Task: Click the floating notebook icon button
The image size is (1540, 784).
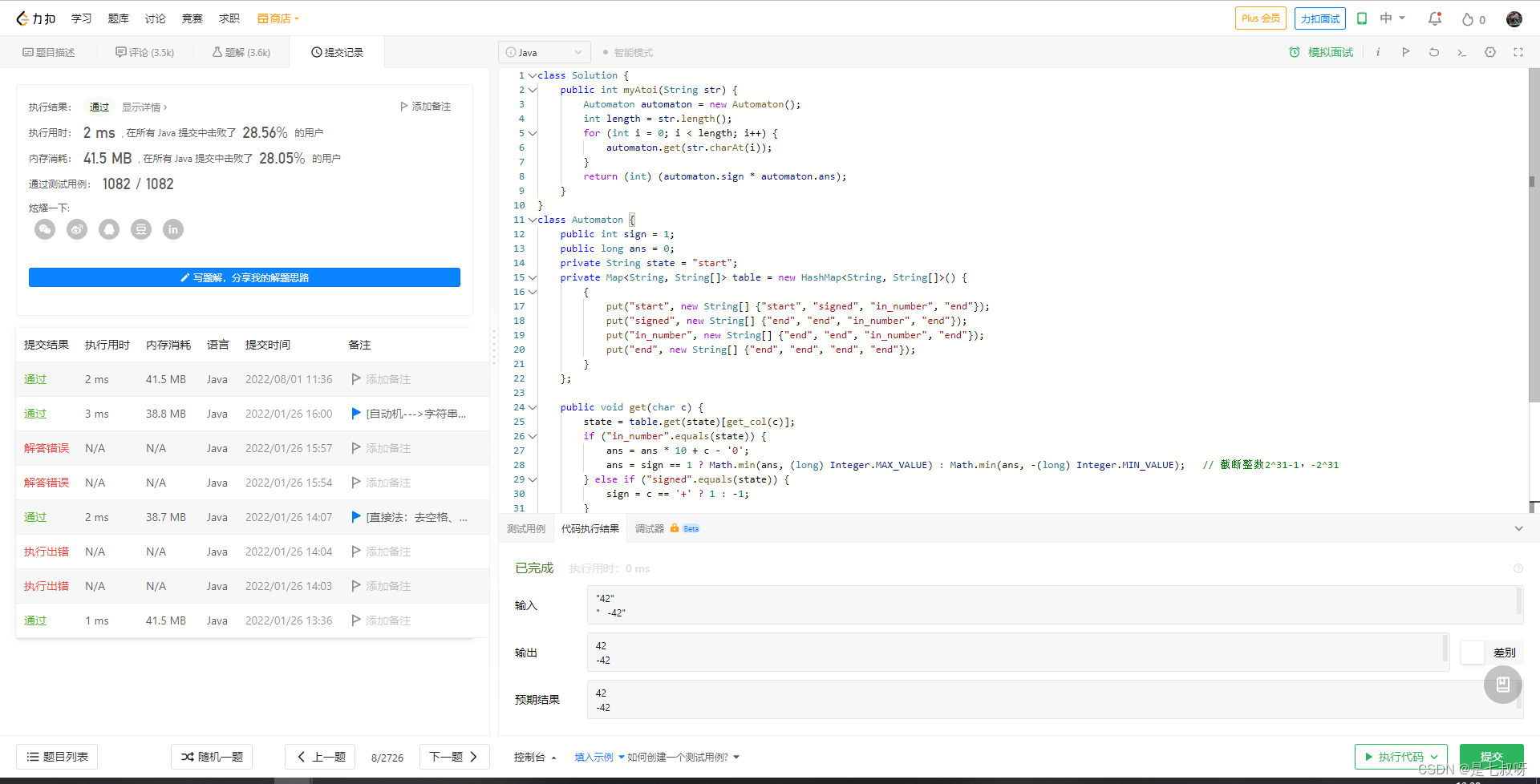Action: [1503, 685]
